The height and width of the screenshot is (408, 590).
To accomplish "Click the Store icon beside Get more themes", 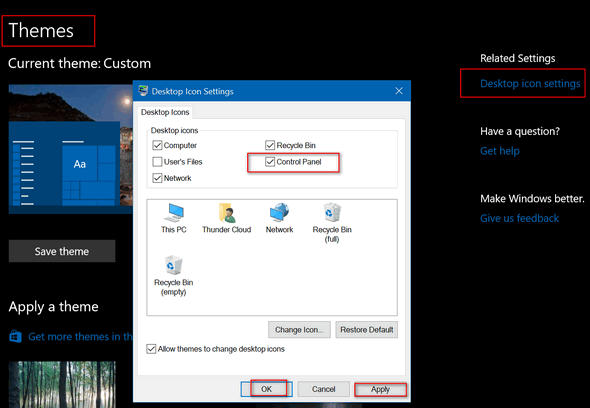I will click(15, 336).
